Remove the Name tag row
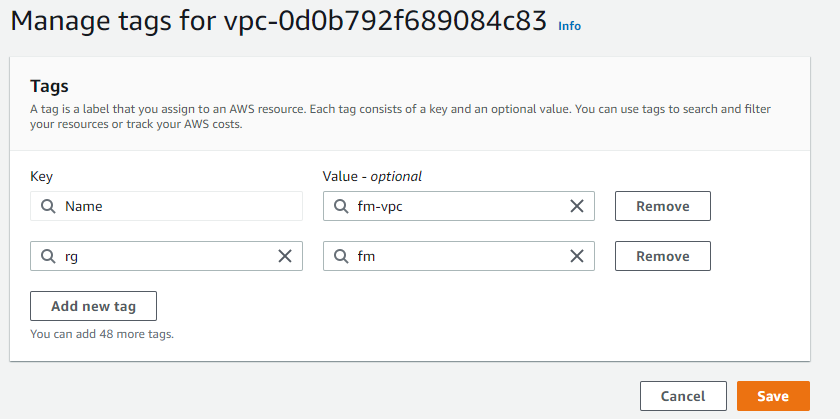The height and width of the screenshot is (419, 840). (x=662, y=206)
